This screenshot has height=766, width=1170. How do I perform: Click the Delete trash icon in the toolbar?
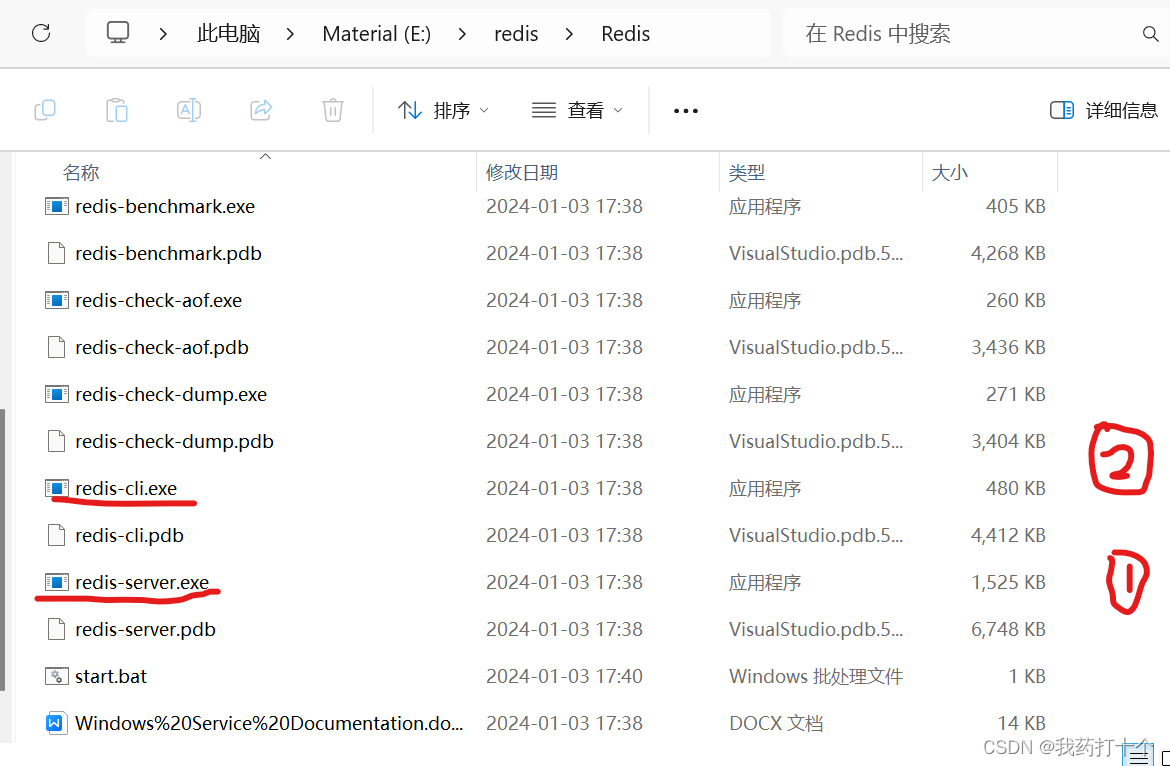tap(333, 110)
